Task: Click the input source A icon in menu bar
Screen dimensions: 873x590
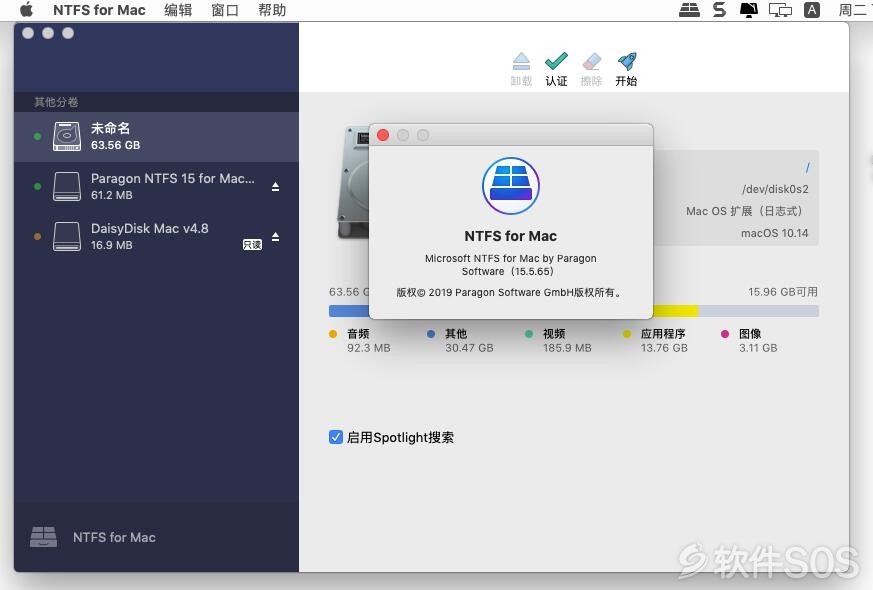Action: [x=812, y=10]
